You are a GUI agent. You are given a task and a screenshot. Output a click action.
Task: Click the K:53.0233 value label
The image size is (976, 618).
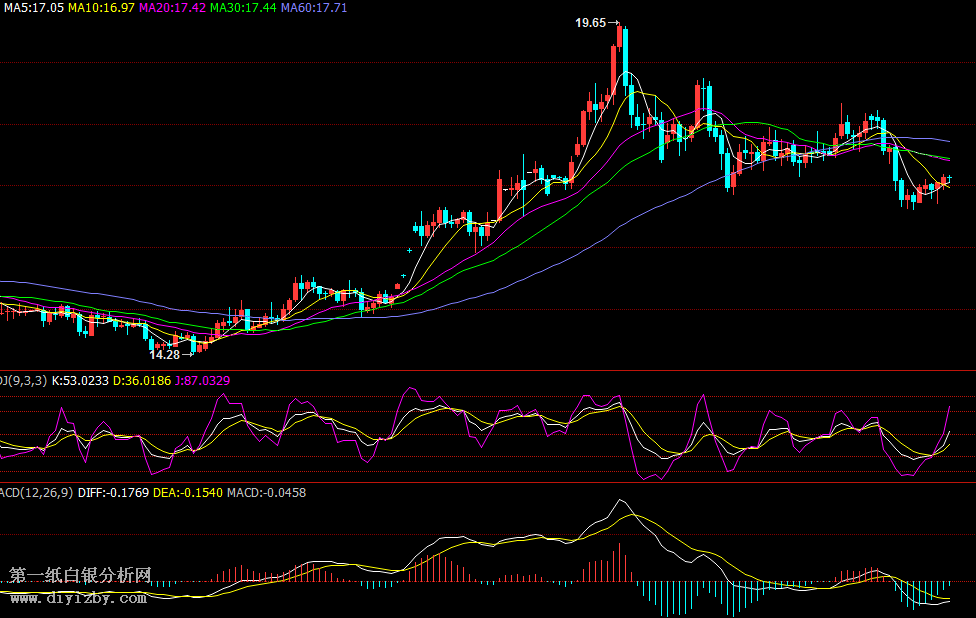point(80,380)
